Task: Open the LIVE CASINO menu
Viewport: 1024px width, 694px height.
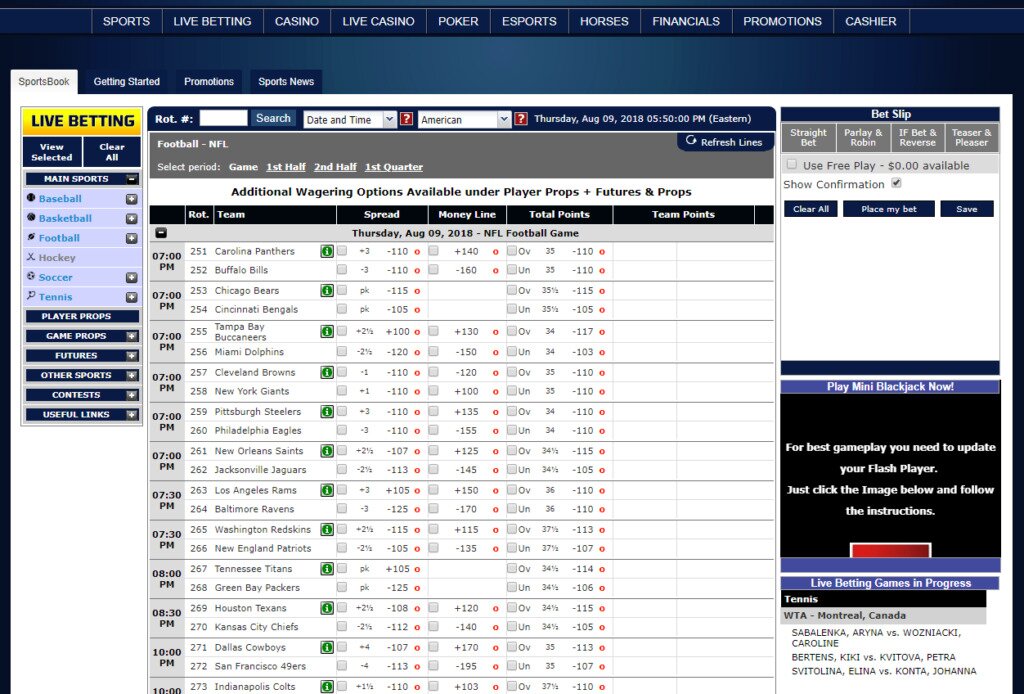Action: pyautogui.click(x=378, y=20)
